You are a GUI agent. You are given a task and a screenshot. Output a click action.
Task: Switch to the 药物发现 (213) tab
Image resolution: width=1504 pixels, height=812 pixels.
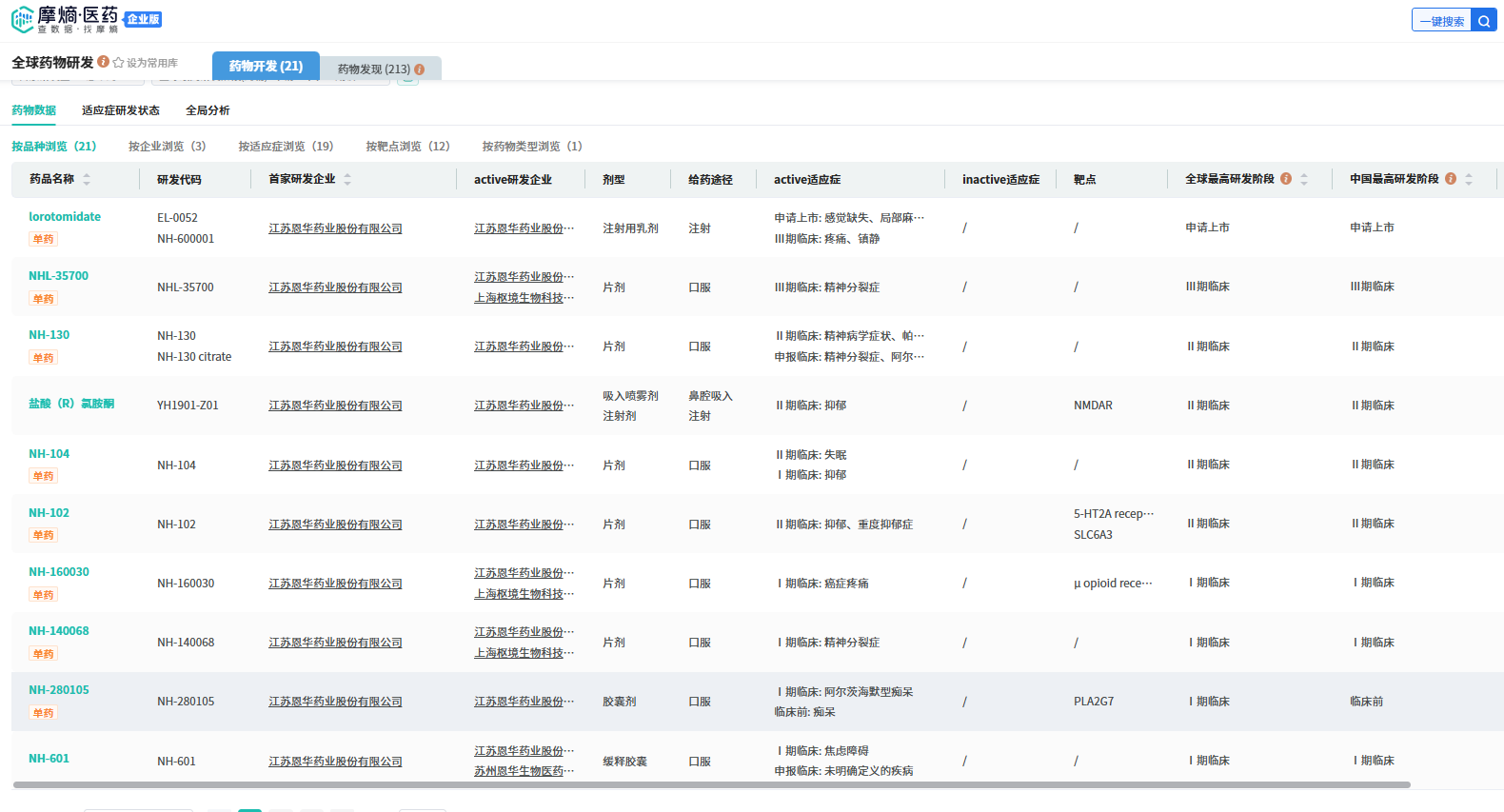[x=381, y=69]
